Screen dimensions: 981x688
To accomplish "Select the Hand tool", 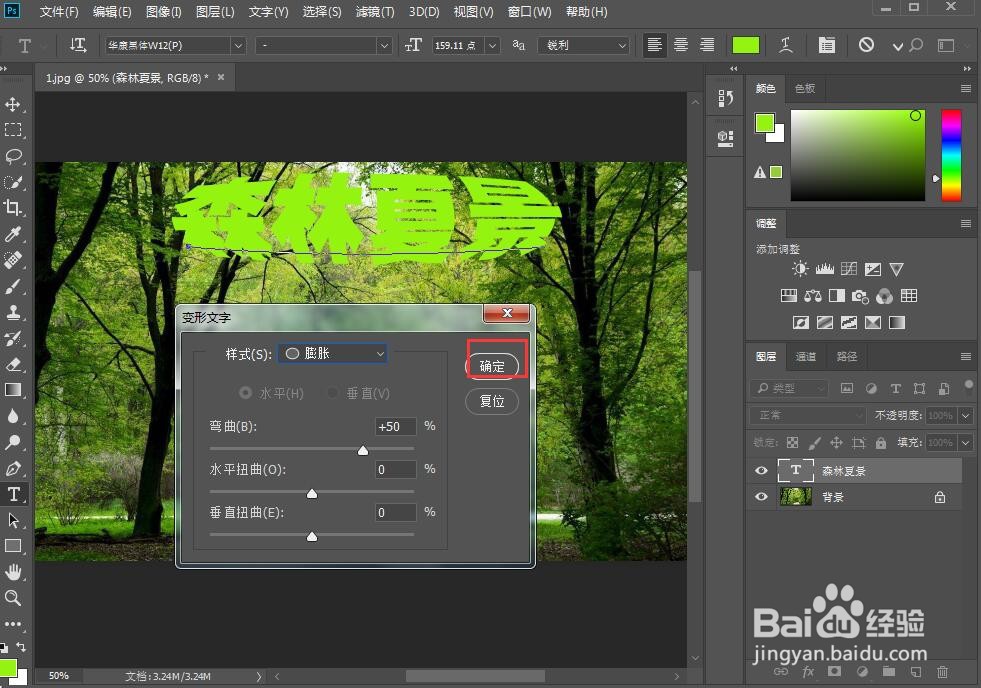I will pos(13,572).
